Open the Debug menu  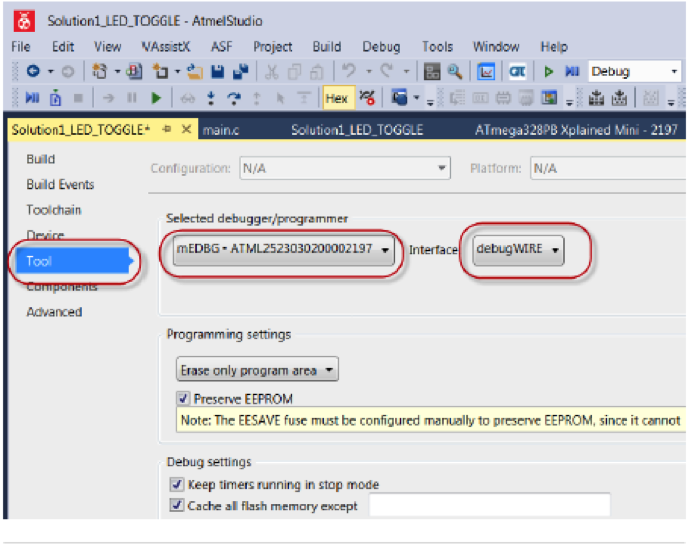pos(380,46)
